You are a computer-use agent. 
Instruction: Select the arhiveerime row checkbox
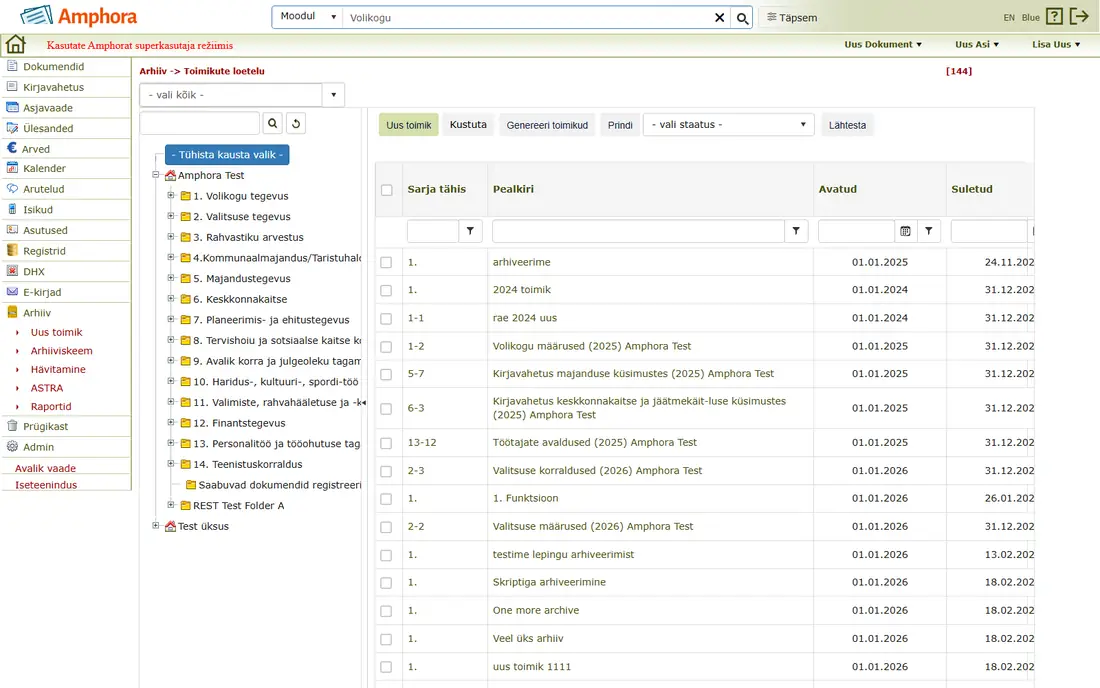coord(386,262)
